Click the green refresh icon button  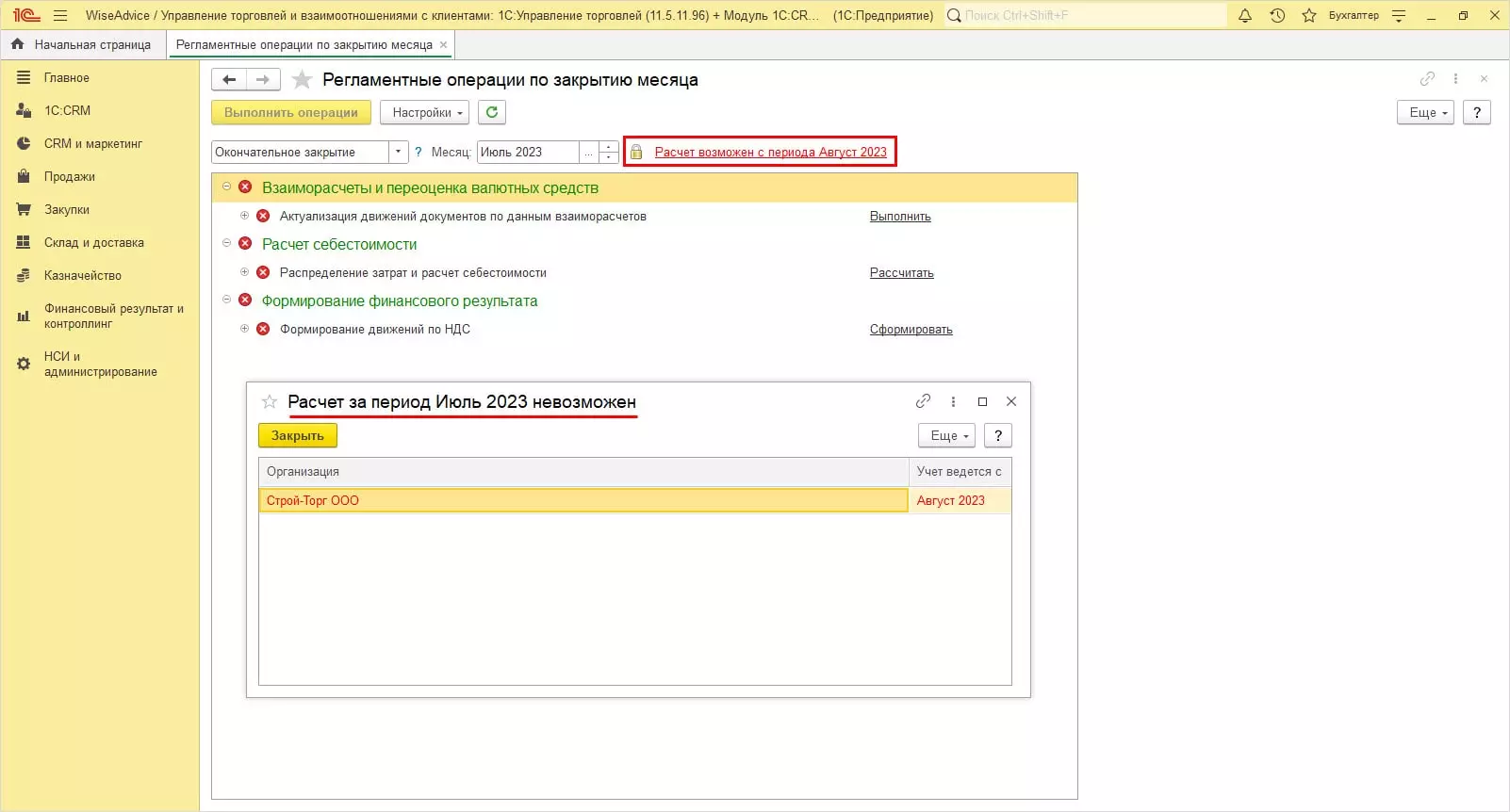coord(491,113)
